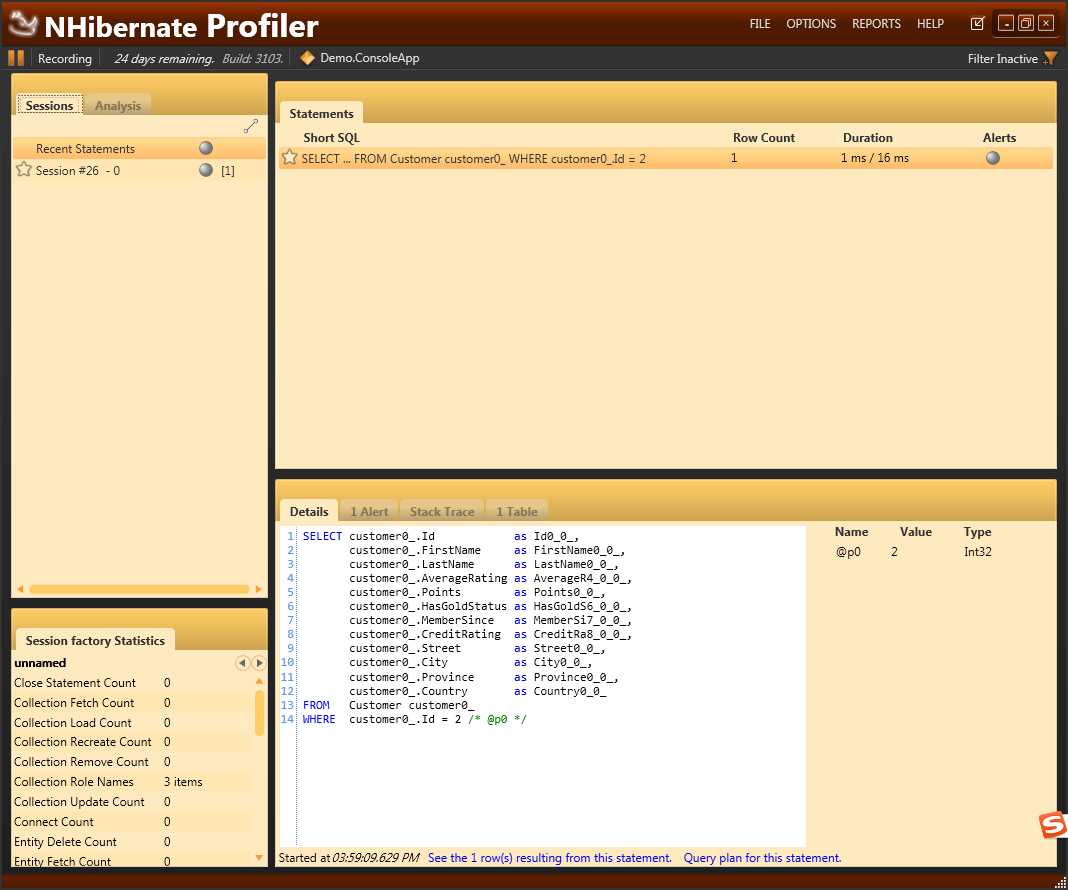Open the HELP menu

point(930,24)
